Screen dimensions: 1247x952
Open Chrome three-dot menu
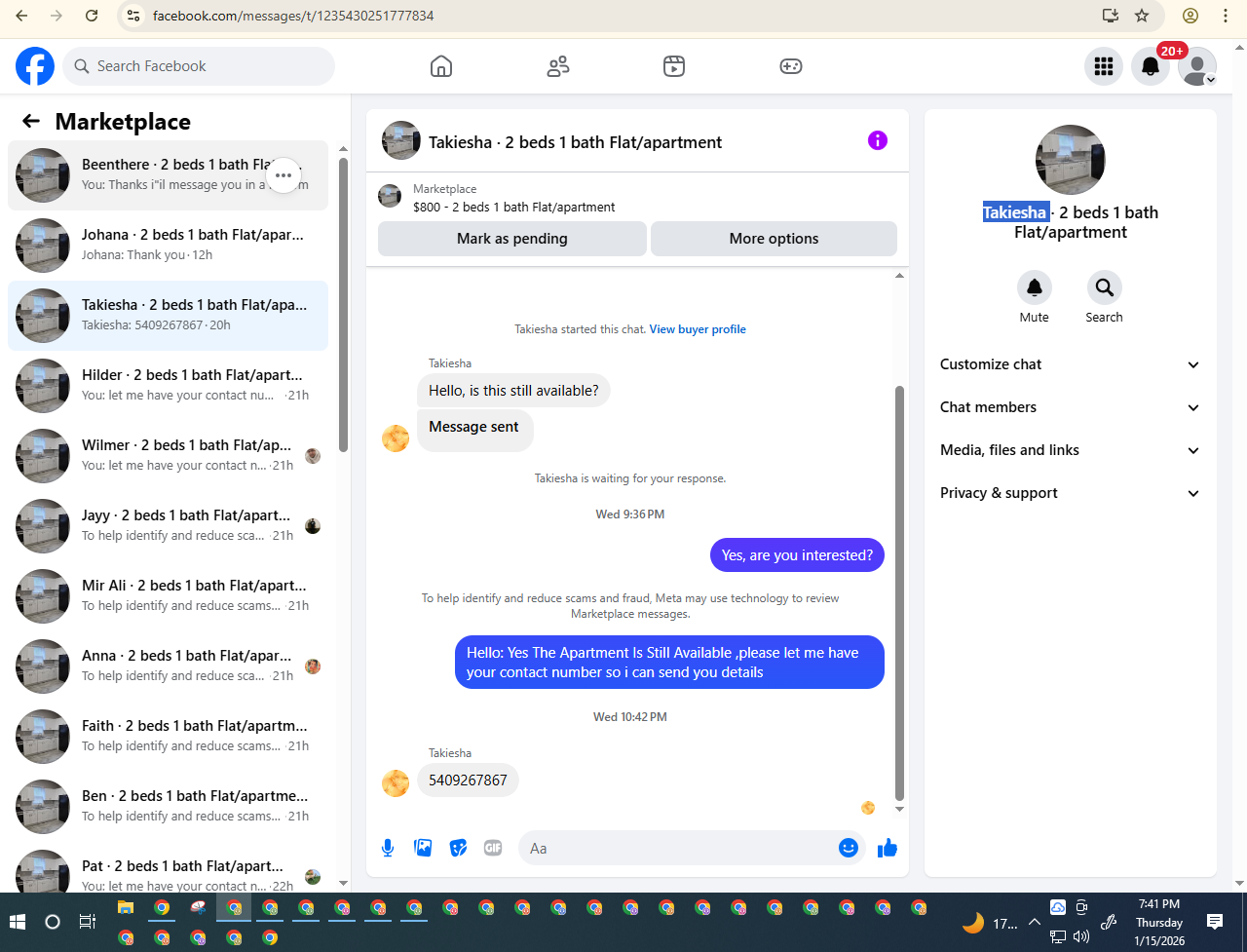pos(1226,16)
